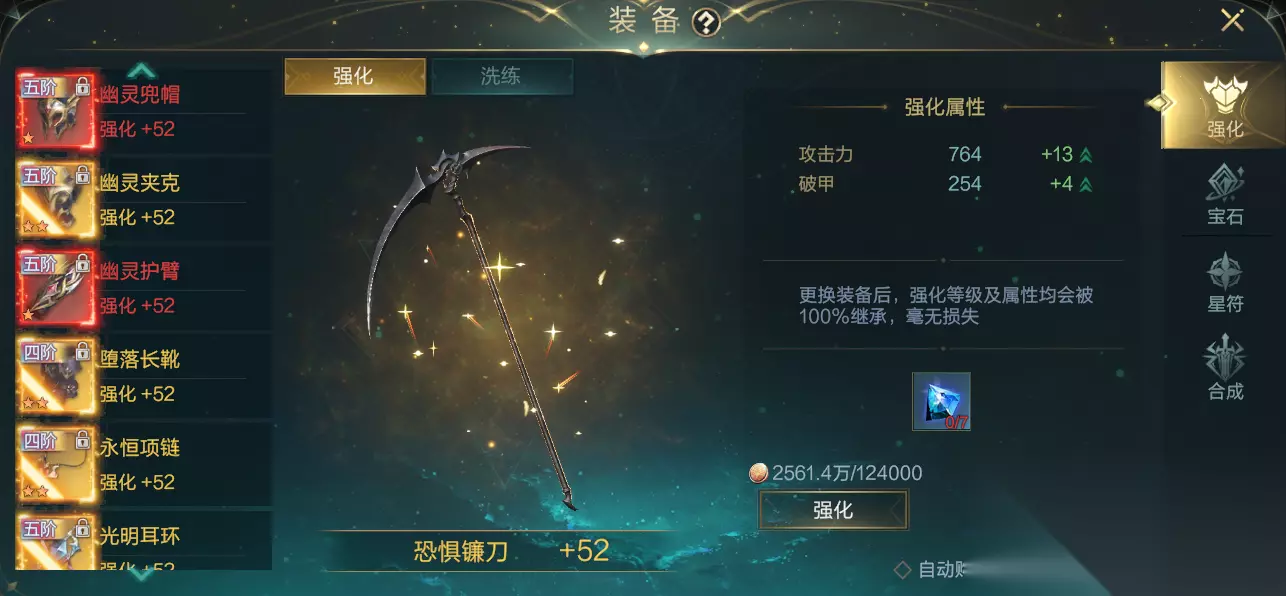Select the 幽灵护臂 armguard icon
The height and width of the screenshot is (596, 1286).
[x=56, y=287]
